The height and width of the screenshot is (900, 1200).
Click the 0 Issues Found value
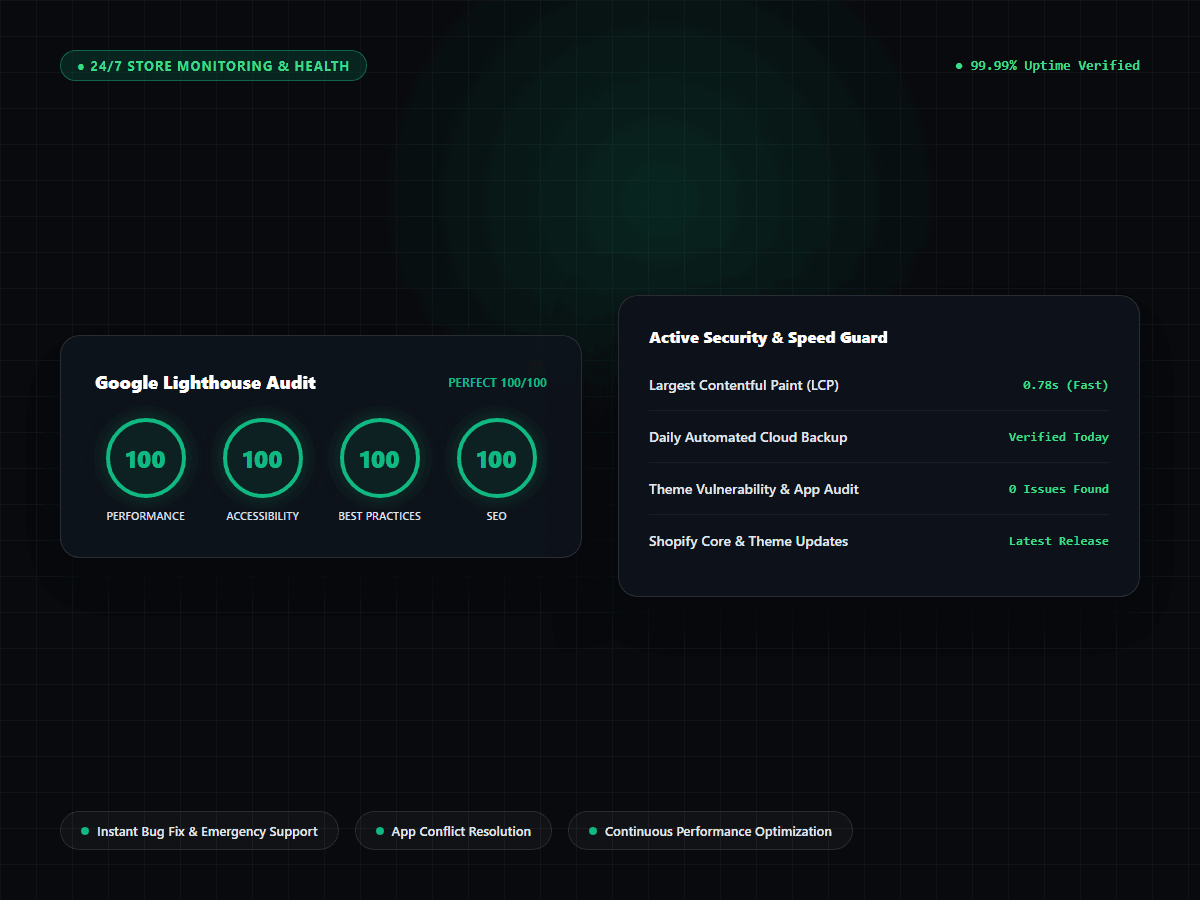[x=1059, y=489]
